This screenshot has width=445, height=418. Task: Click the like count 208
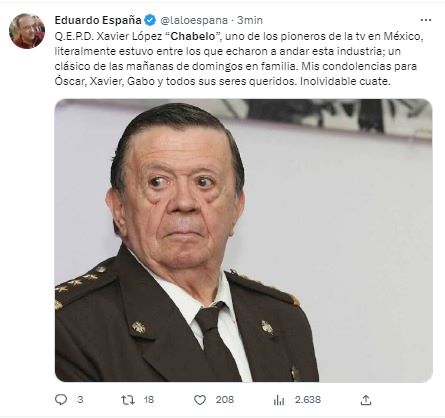pos(225,399)
